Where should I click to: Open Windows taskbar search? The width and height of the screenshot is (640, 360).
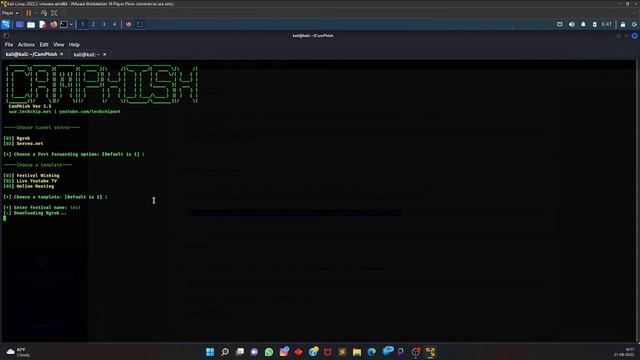pos(225,352)
